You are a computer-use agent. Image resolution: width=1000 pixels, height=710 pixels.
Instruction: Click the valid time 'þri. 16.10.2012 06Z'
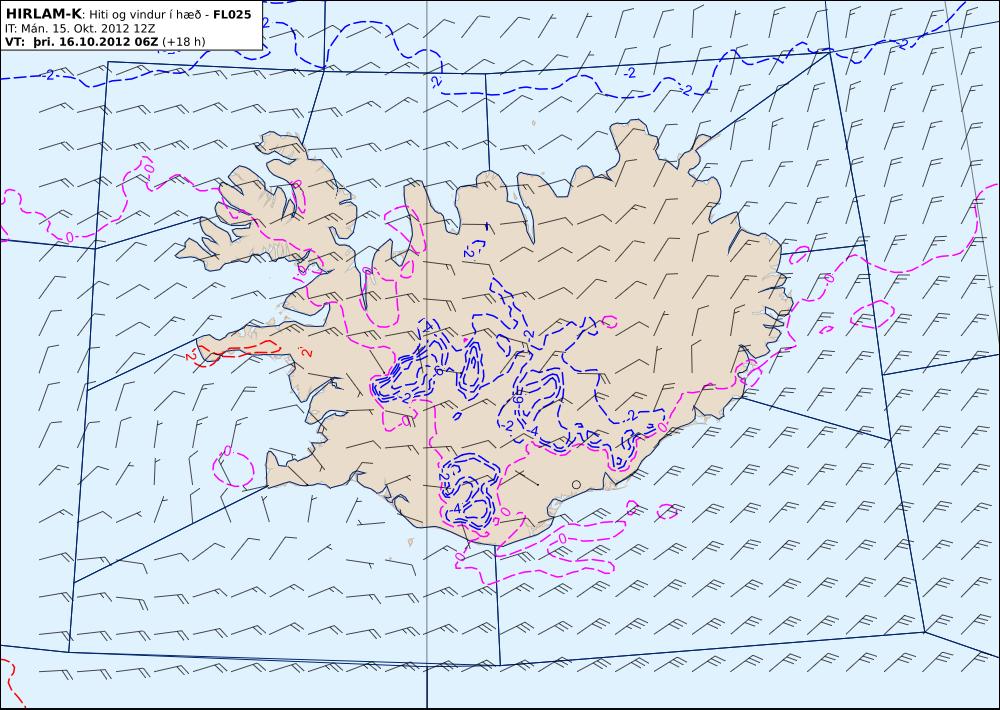pos(95,42)
